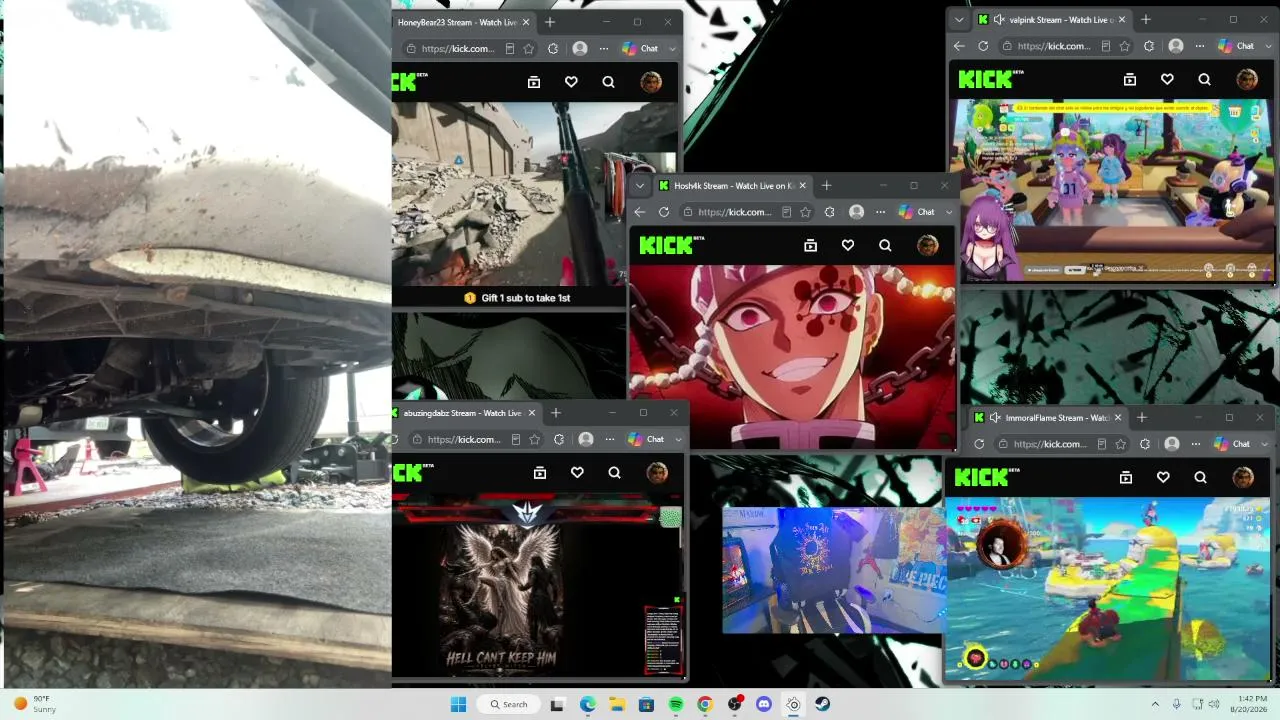Unmute the valpink Stream tab
This screenshot has width=1280, height=720.
(x=998, y=20)
